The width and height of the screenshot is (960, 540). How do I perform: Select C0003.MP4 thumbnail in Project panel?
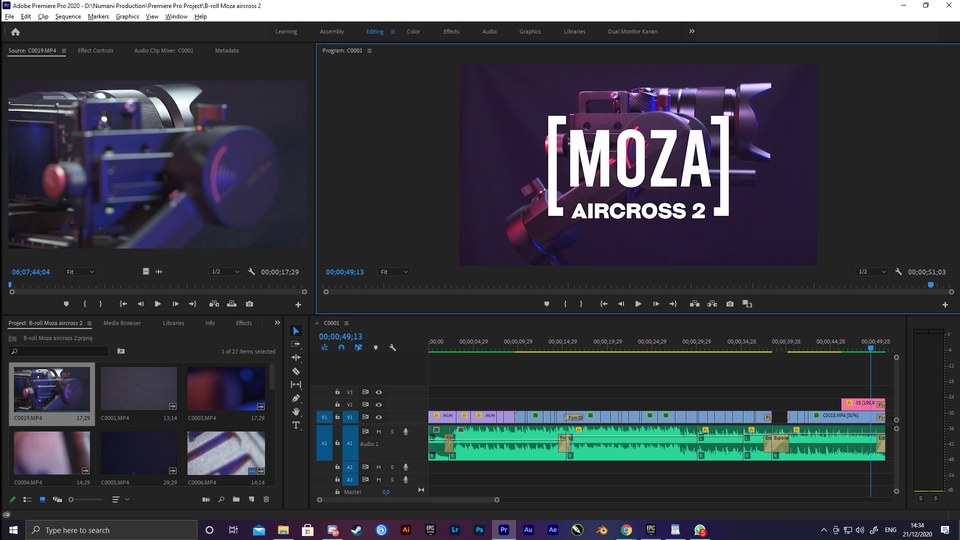pos(226,389)
